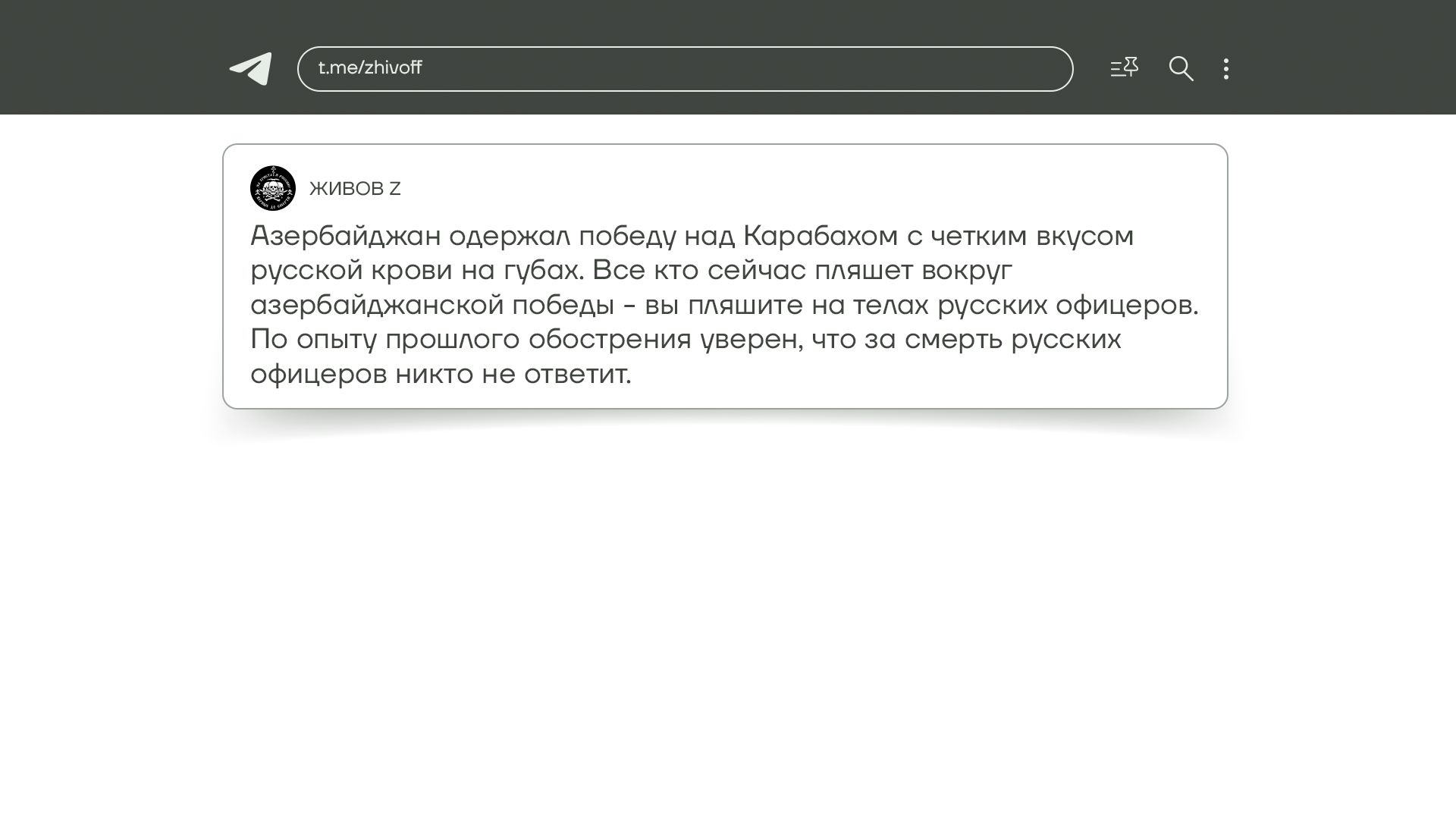1456x819 pixels.
Task: Open search with the magnifier icon
Action: point(1181,69)
